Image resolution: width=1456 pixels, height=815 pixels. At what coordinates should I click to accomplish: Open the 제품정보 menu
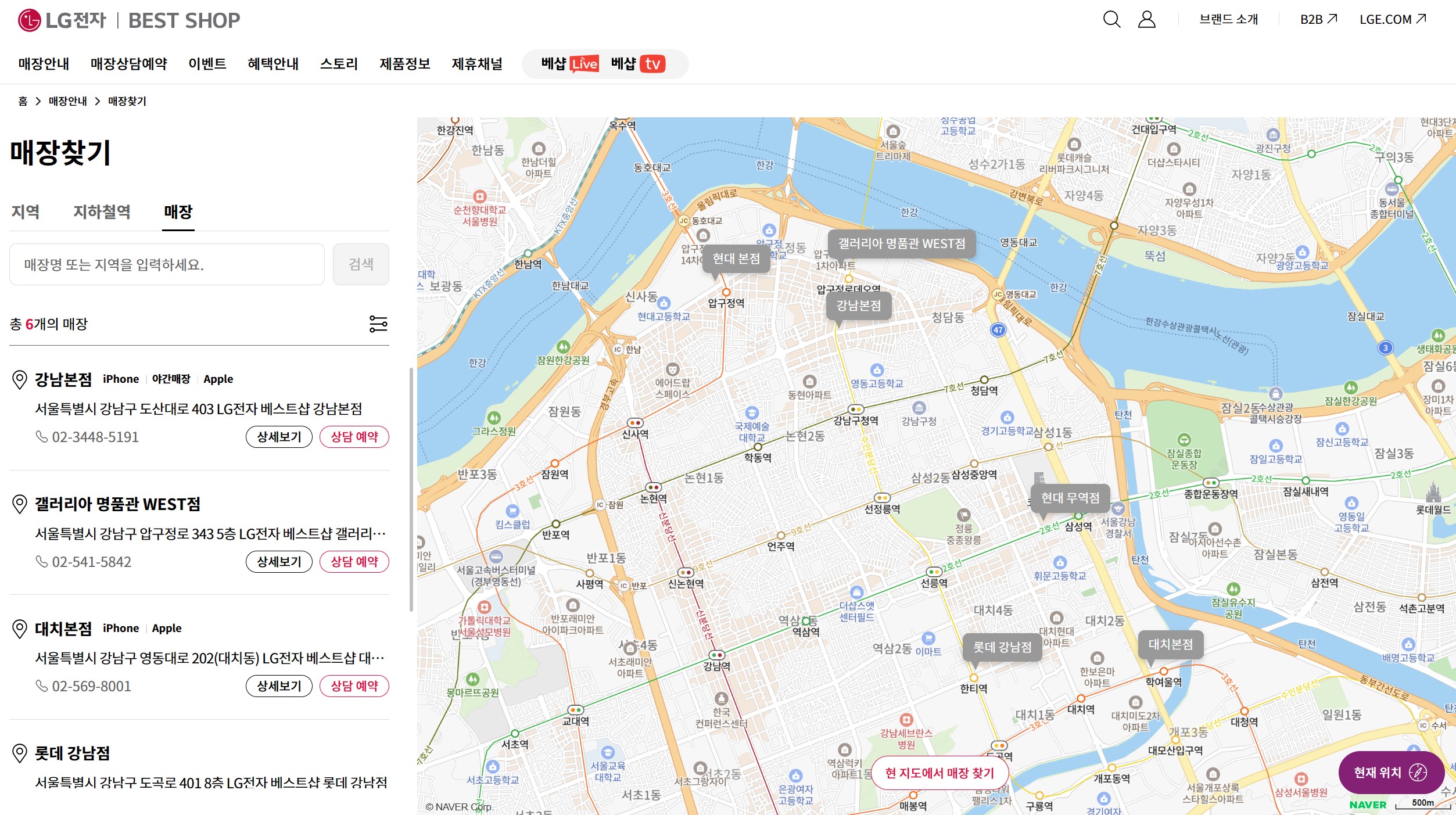click(x=405, y=64)
